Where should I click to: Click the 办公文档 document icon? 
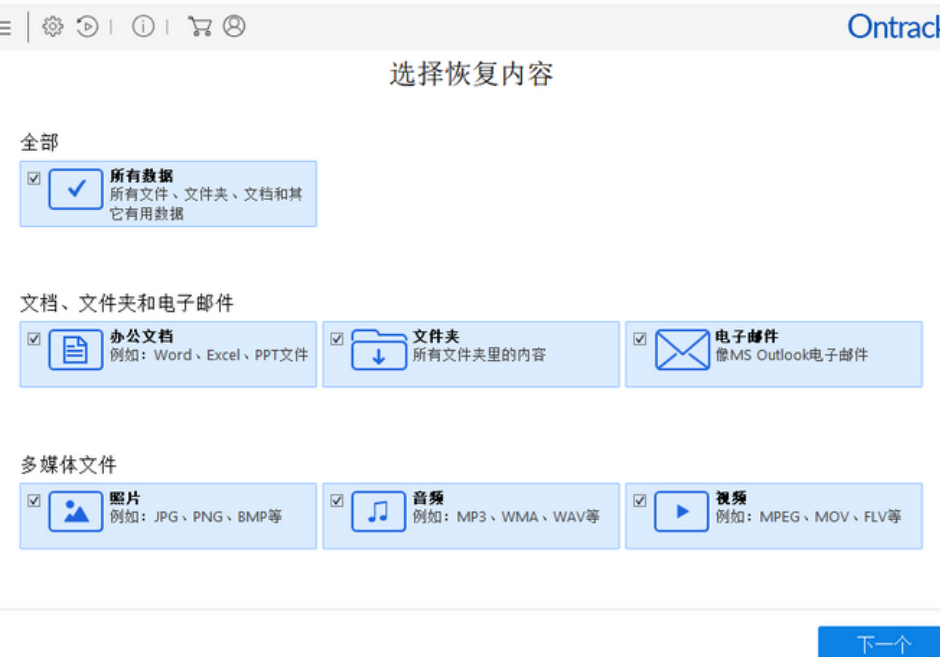pyautogui.click(x=76, y=350)
